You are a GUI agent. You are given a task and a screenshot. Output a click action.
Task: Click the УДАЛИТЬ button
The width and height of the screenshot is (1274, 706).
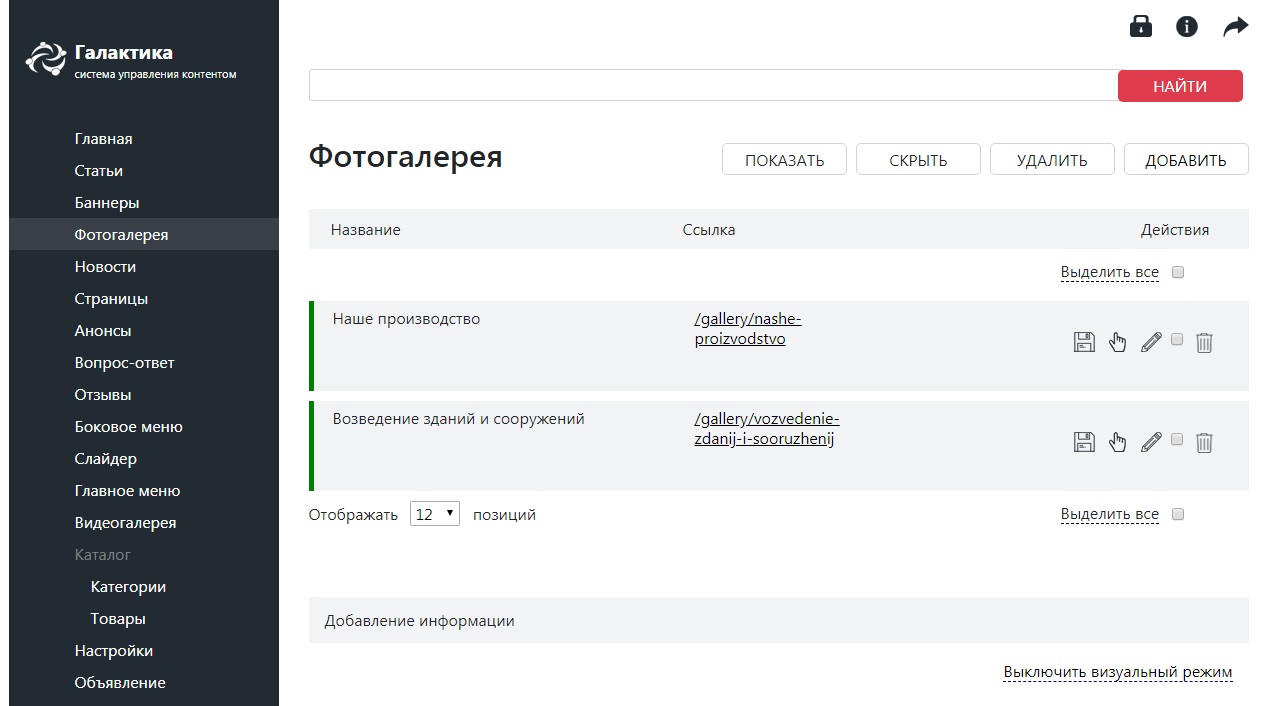point(1052,160)
